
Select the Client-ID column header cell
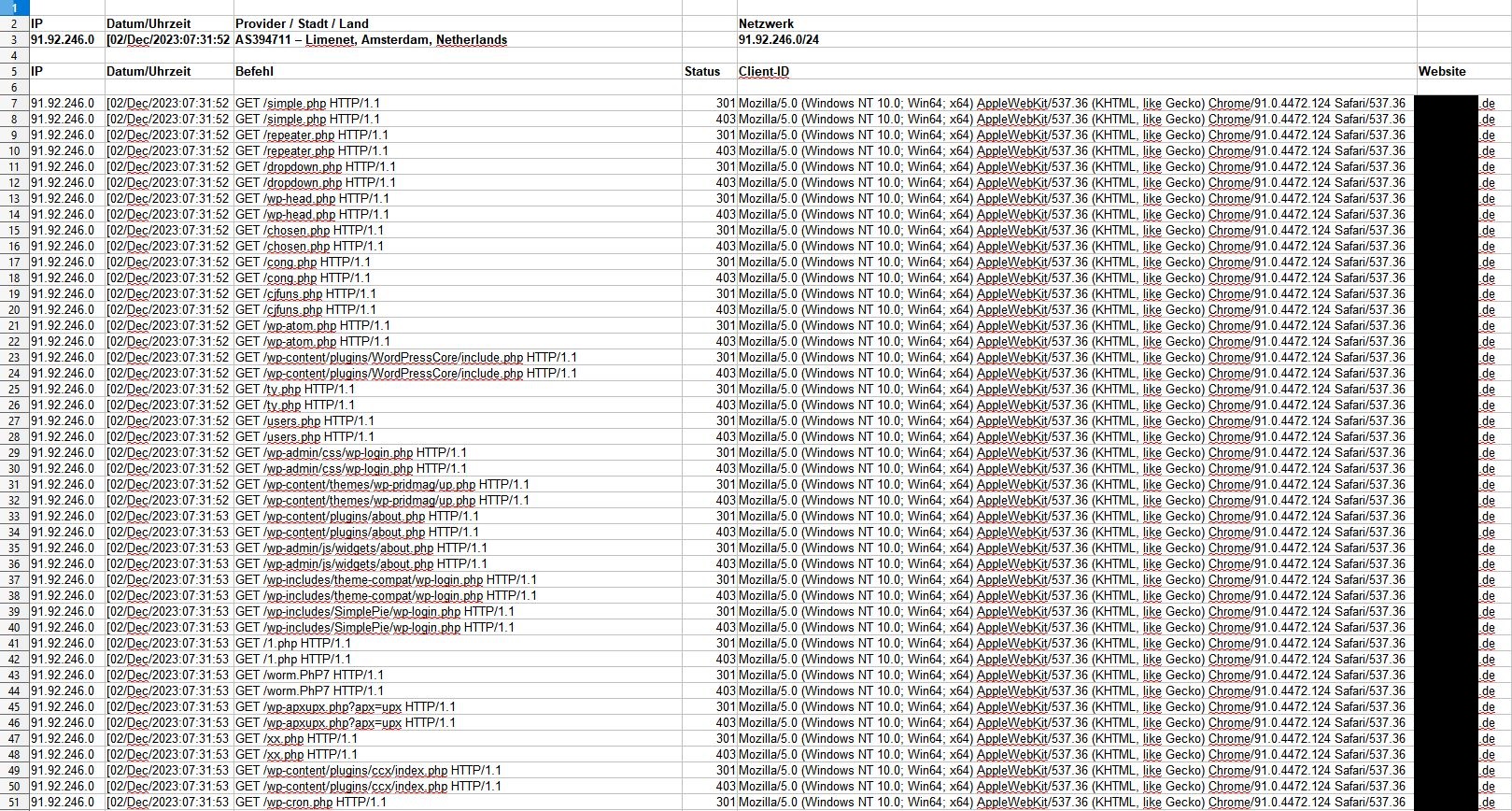click(x=1077, y=71)
